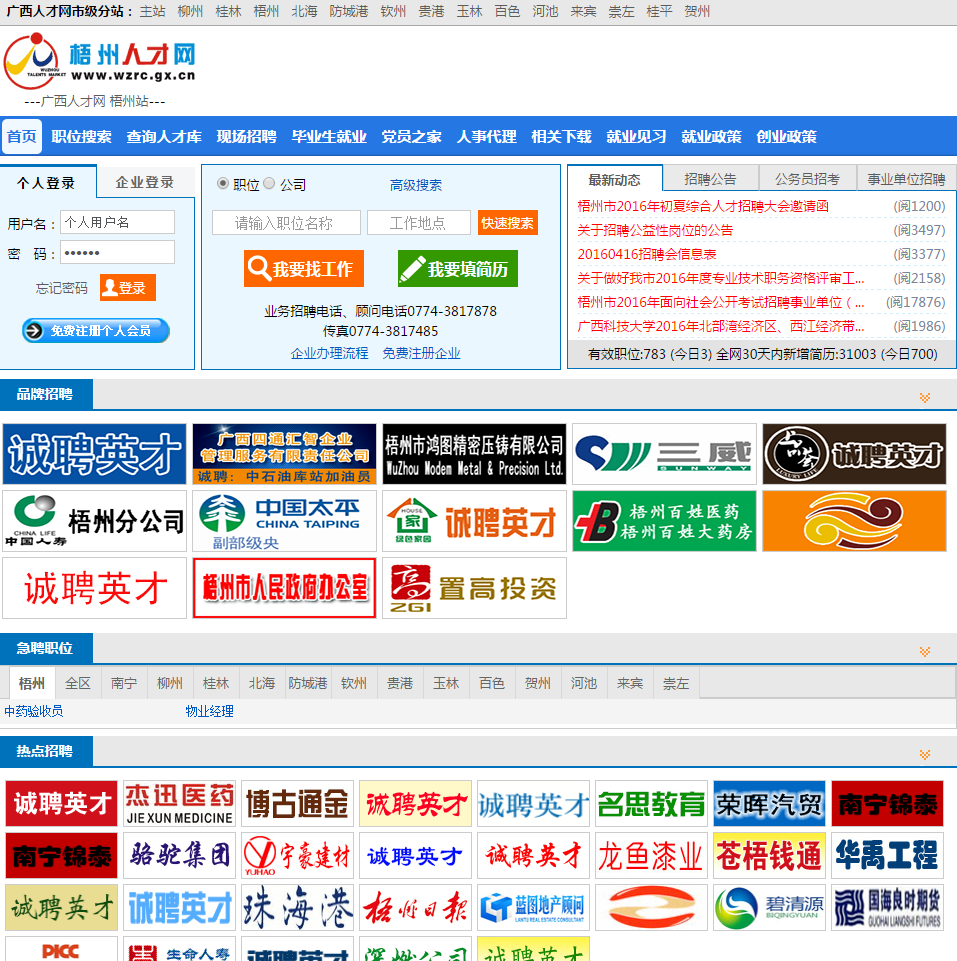
Task: Expand the 急聘职位 section arrow
Action: tap(925, 651)
